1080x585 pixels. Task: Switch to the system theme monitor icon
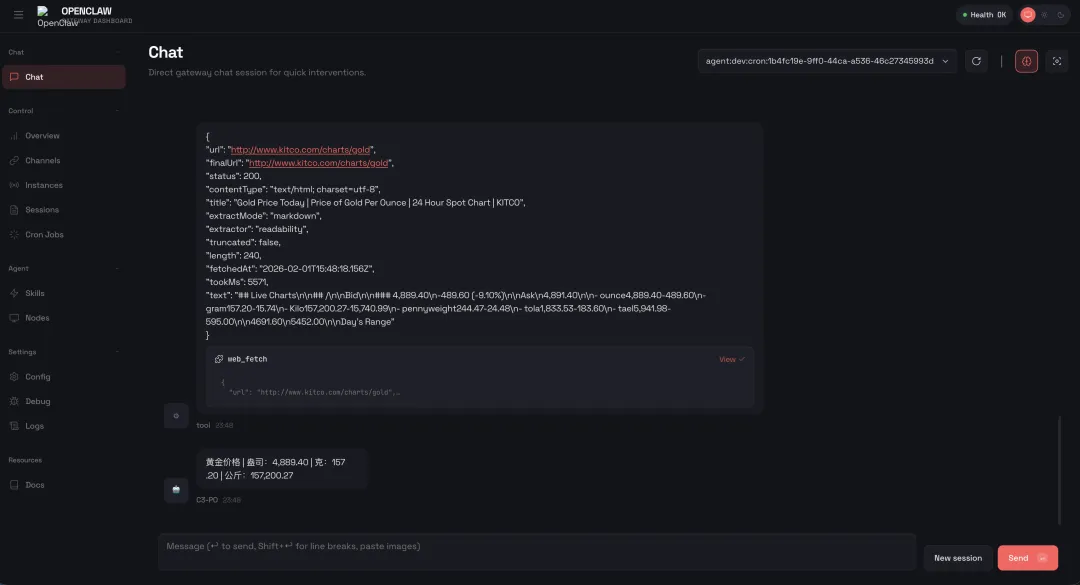(1027, 15)
